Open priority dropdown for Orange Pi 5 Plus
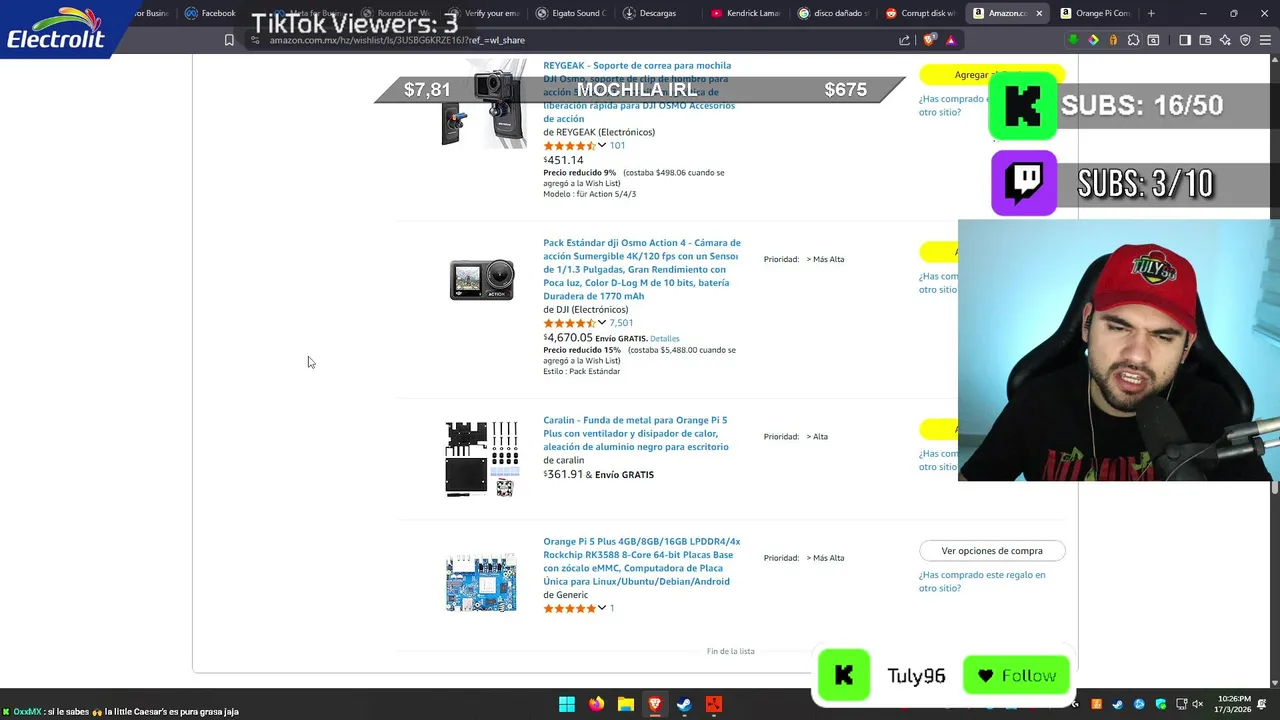This screenshot has width=1280, height=720. tap(825, 558)
